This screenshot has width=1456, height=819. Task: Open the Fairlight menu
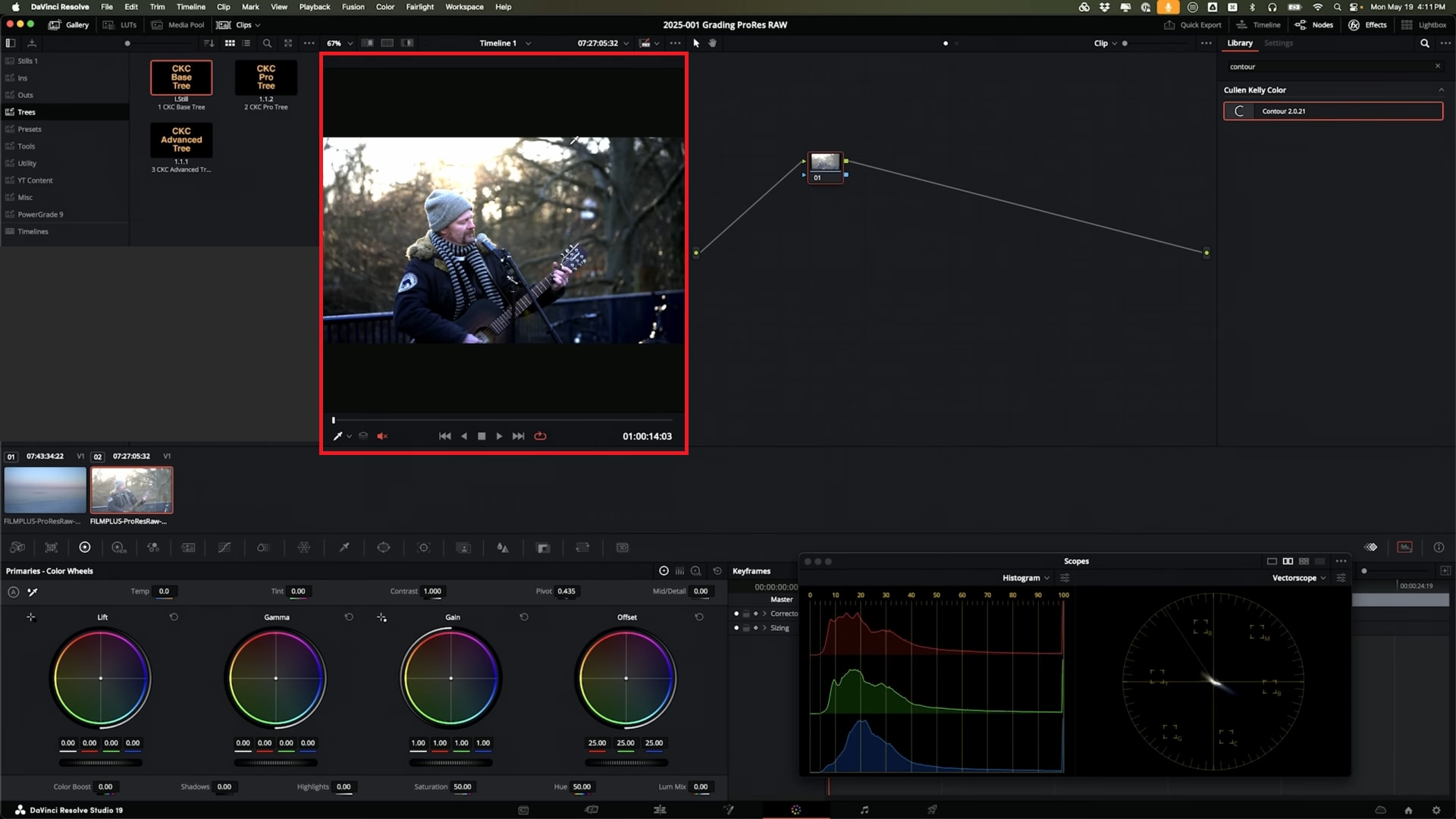420,7
